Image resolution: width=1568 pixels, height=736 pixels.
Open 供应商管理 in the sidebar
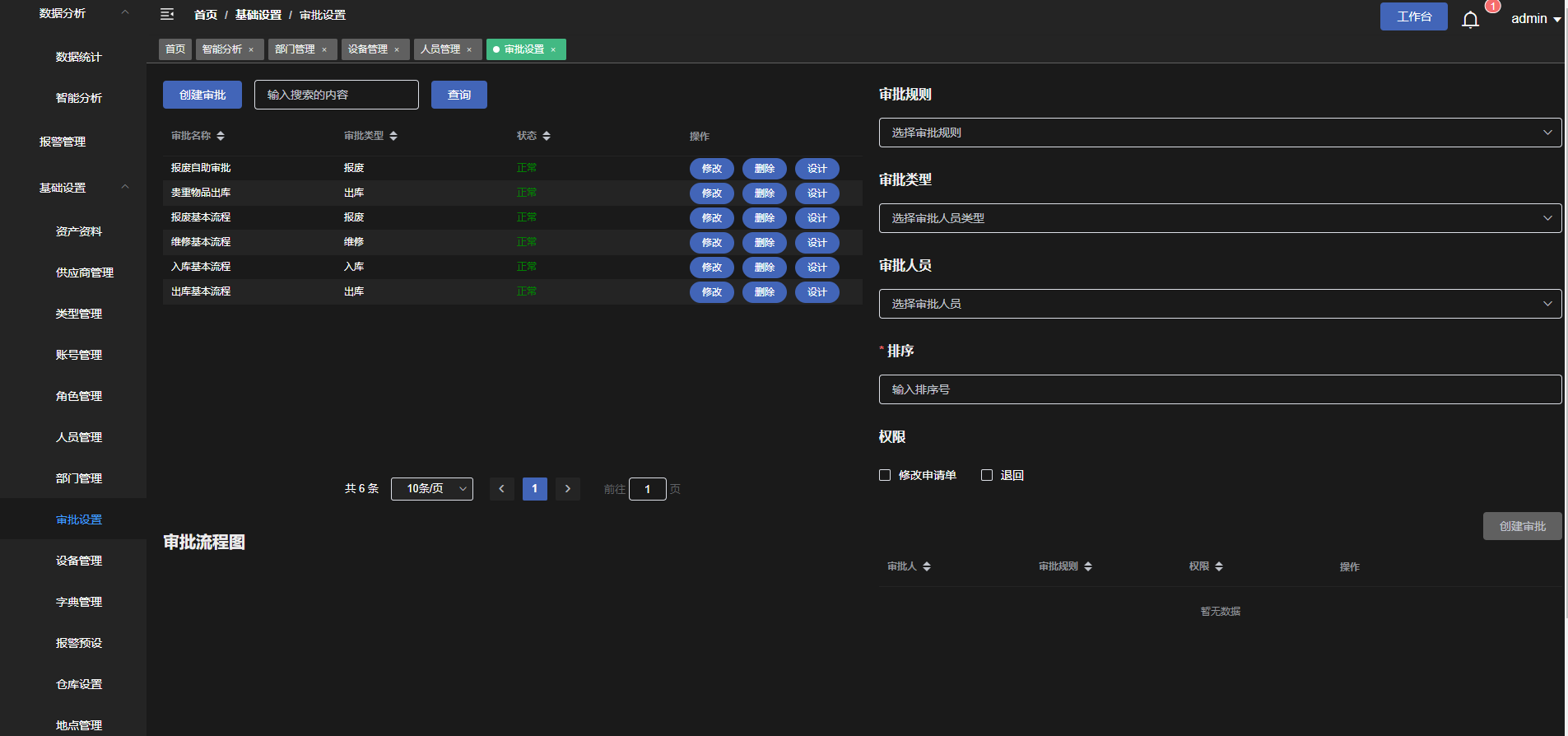click(x=85, y=273)
